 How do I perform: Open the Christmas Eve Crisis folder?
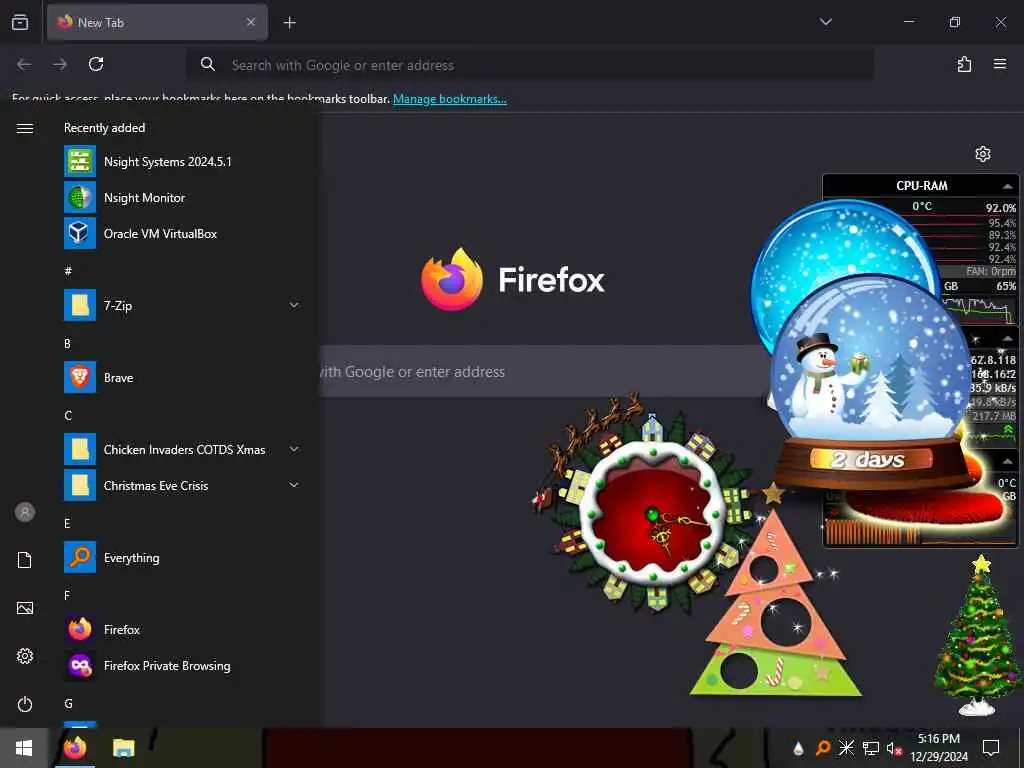coord(180,485)
